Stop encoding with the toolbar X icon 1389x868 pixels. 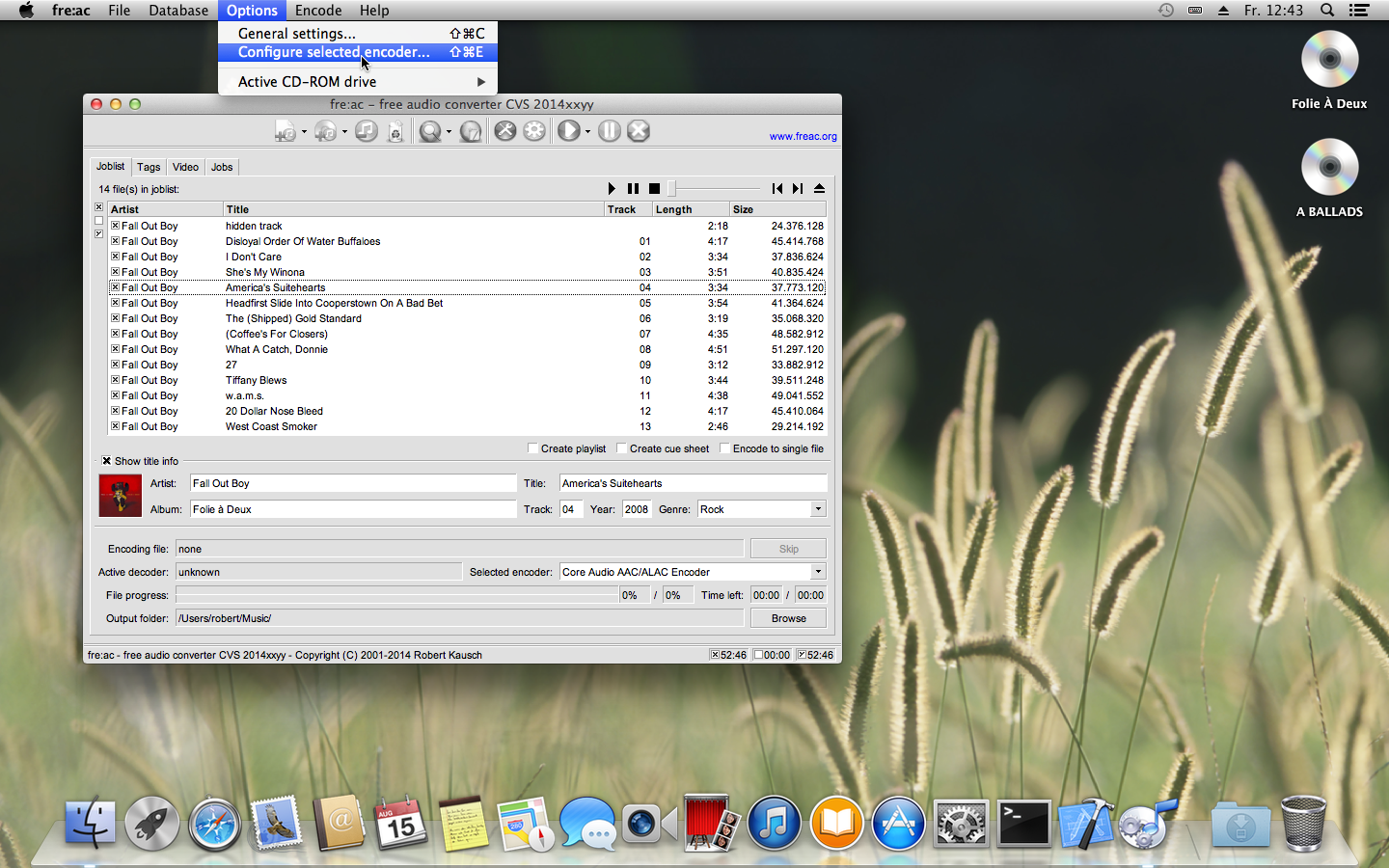(x=639, y=131)
